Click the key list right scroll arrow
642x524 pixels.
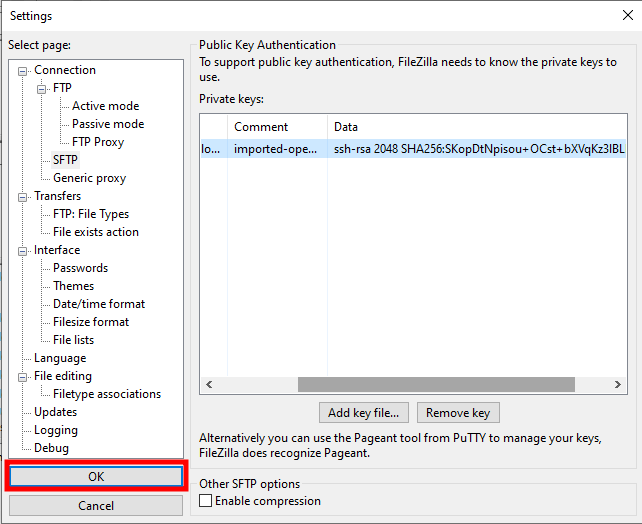point(617,384)
